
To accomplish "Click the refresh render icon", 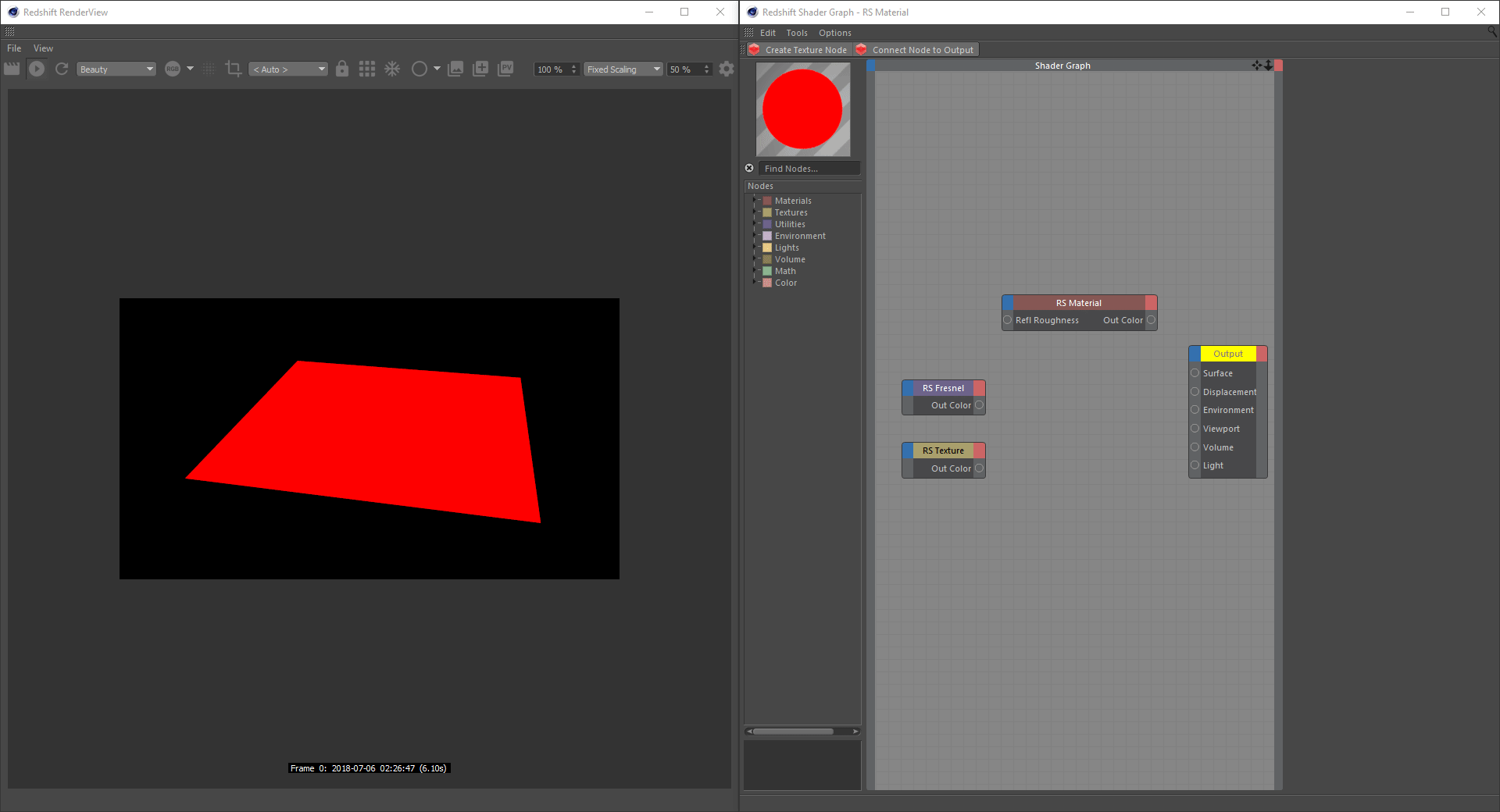I will [x=62, y=69].
